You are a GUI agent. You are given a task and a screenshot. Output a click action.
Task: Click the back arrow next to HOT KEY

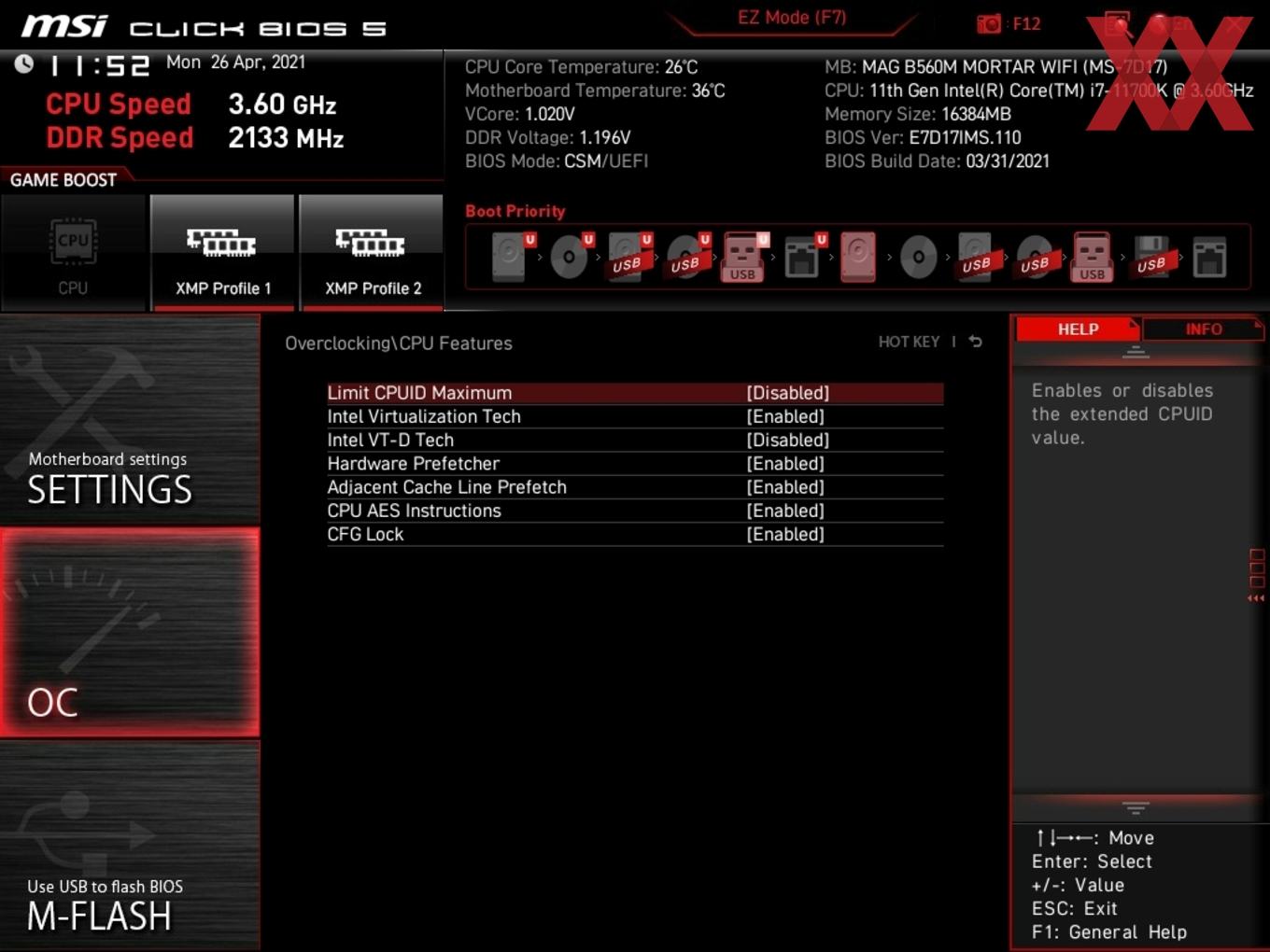pyautogui.click(x=975, y=342)
